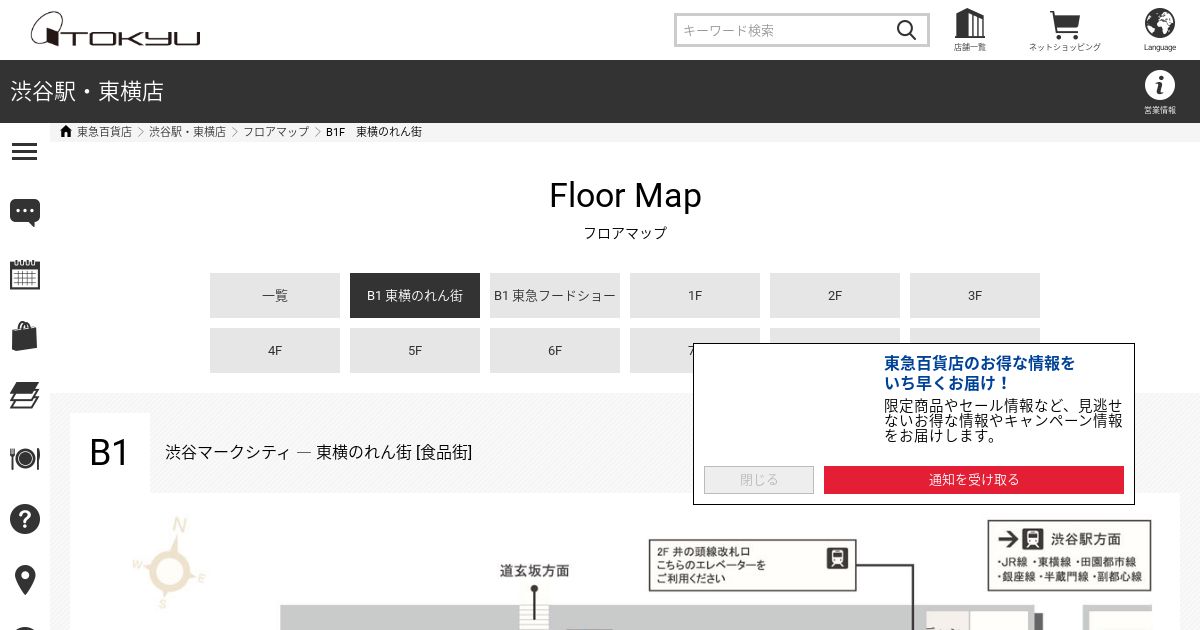The image size is (1200, 630).
Task: Click the map pin location icon
Action: pos(24,580)
